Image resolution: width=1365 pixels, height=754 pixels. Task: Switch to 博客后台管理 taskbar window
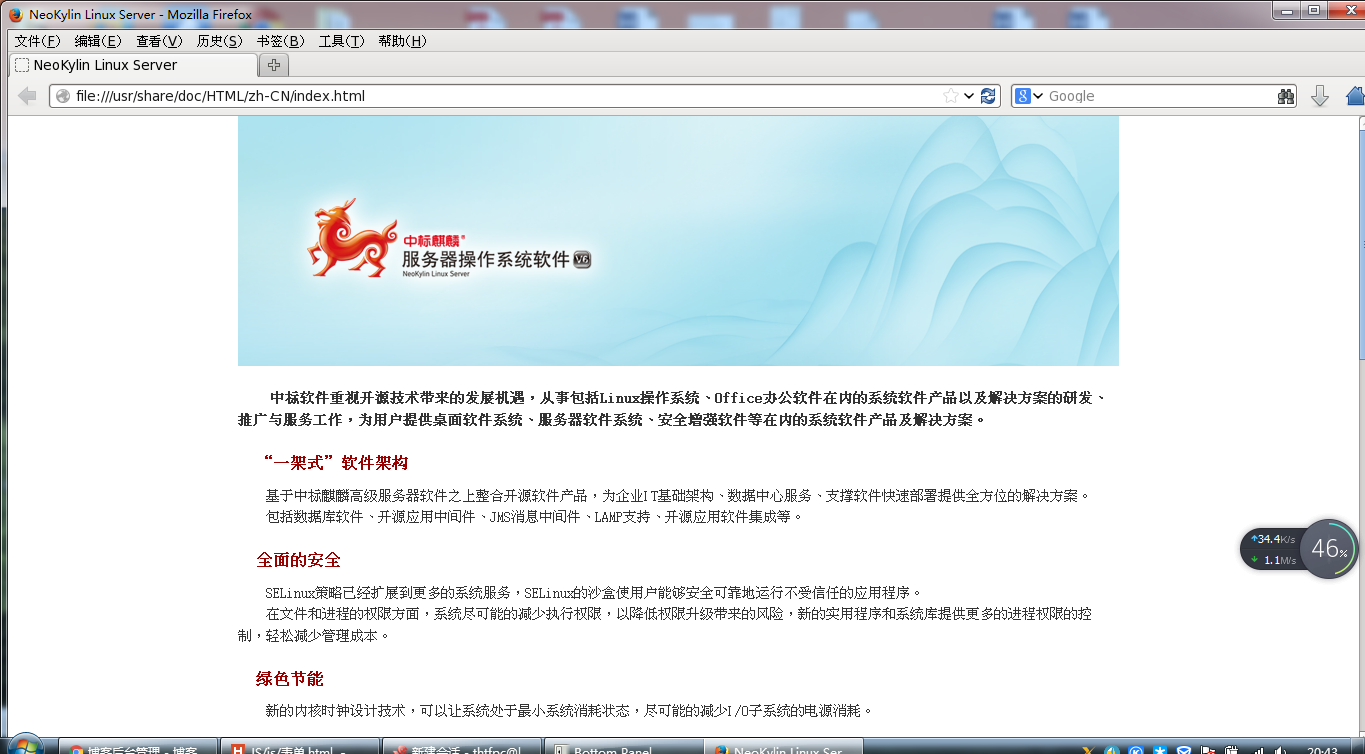[x=138, y=749]
